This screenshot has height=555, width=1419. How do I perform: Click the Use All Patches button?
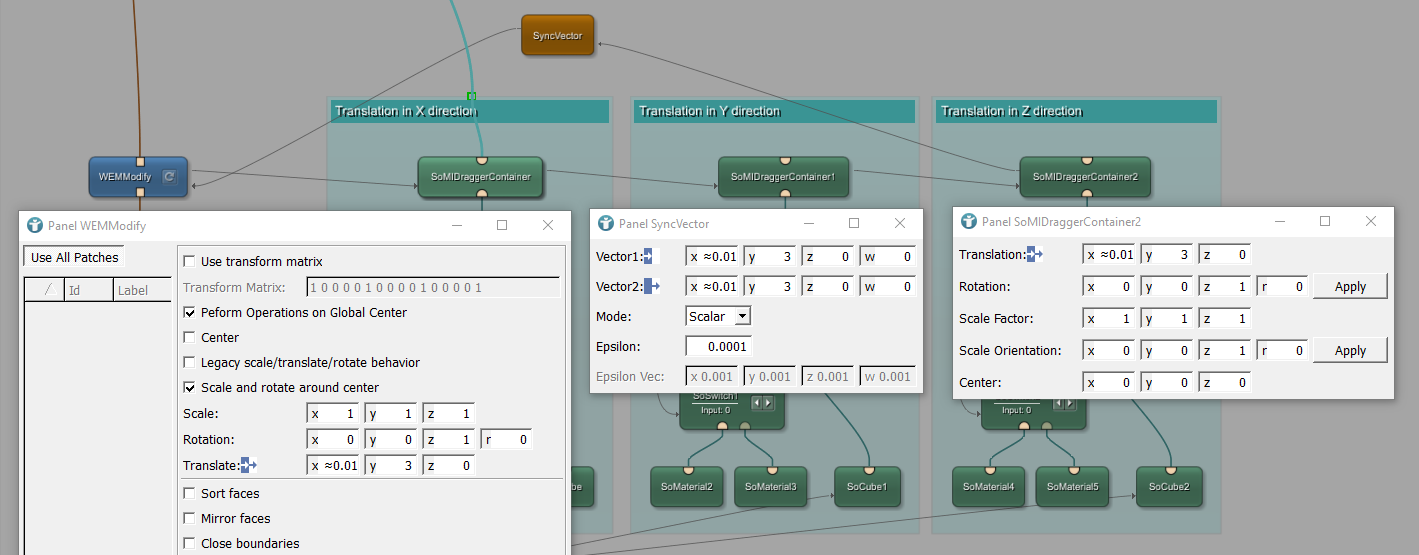pyautogui.click(x=74, y=257)
